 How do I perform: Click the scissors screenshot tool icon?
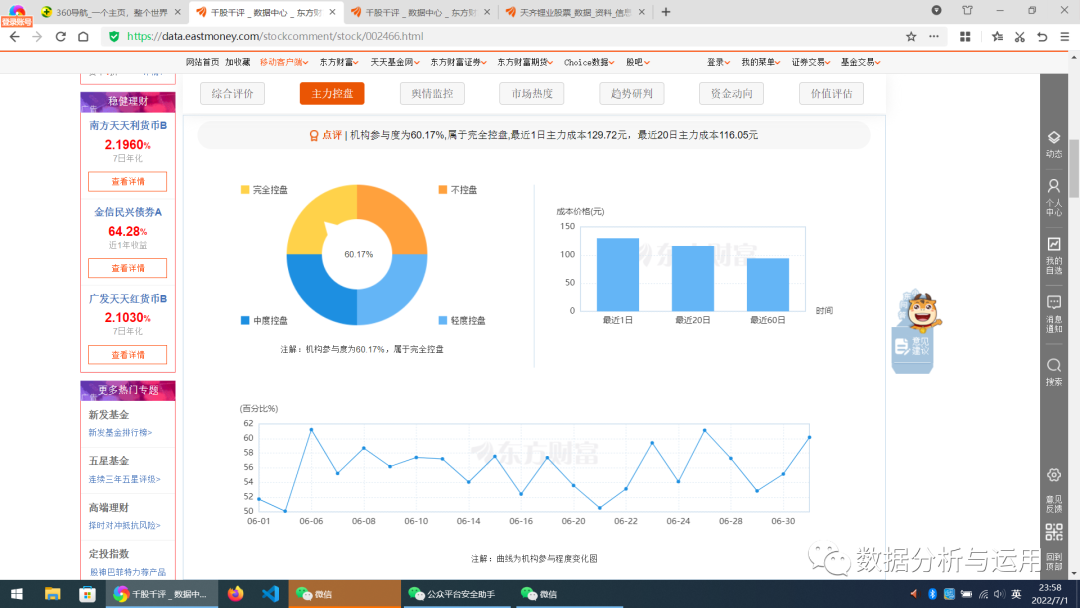pyautogui.click(x=1019, y=36)
